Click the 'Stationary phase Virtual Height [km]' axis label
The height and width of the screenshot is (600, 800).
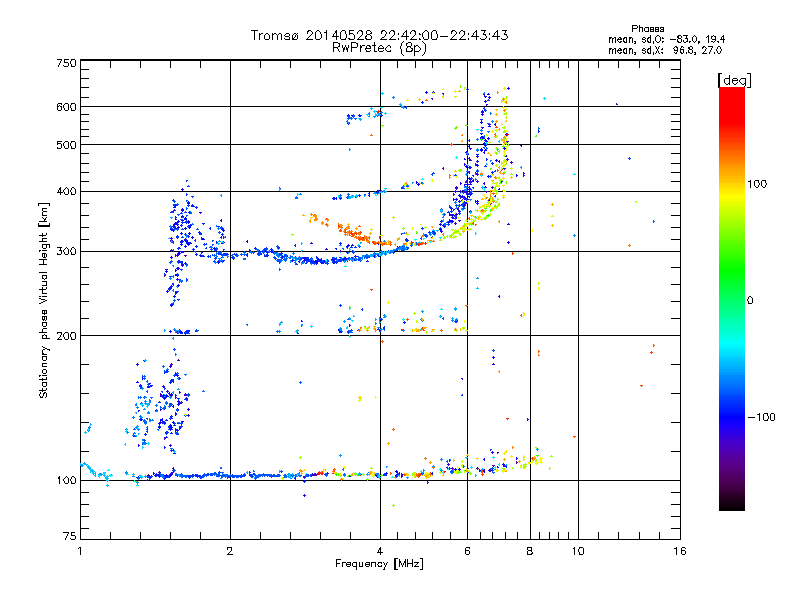coord(44,300)
